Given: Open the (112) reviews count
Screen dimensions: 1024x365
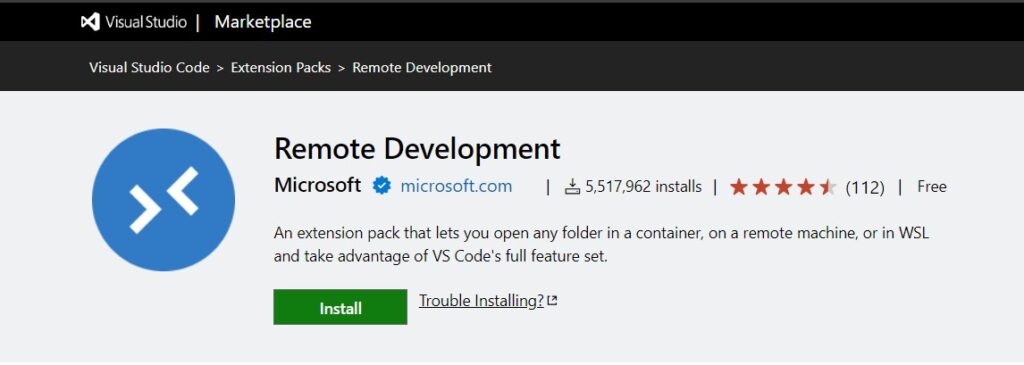Looking at the screenshot, I should [865, 188].
